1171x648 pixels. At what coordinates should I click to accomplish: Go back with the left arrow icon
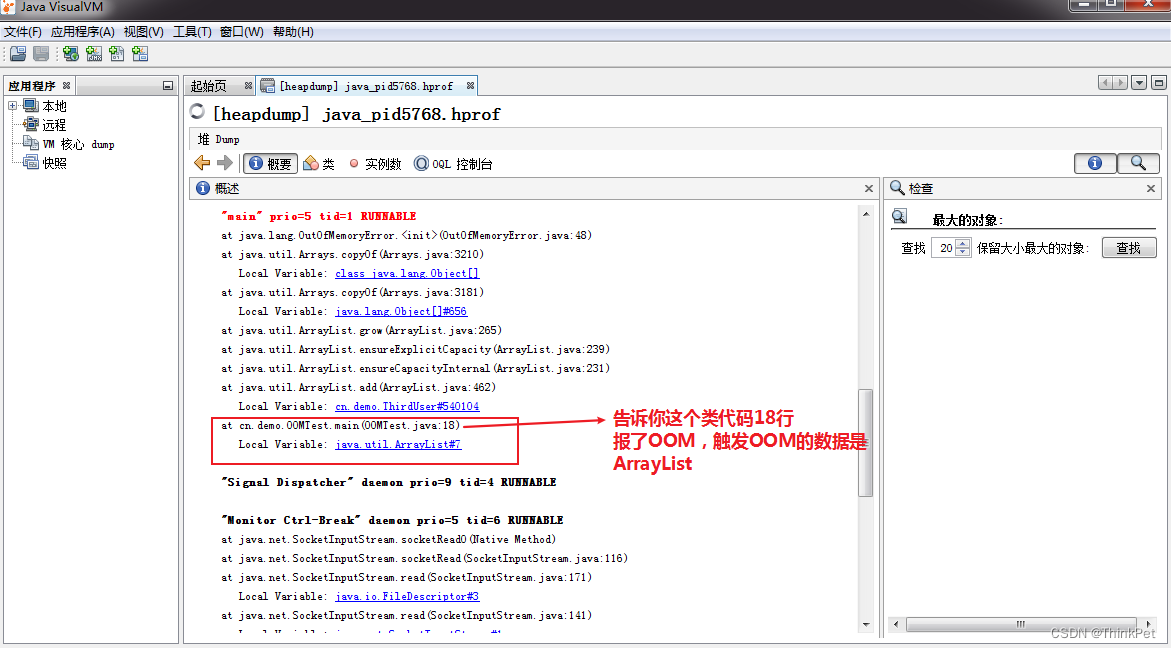(202, 163)
